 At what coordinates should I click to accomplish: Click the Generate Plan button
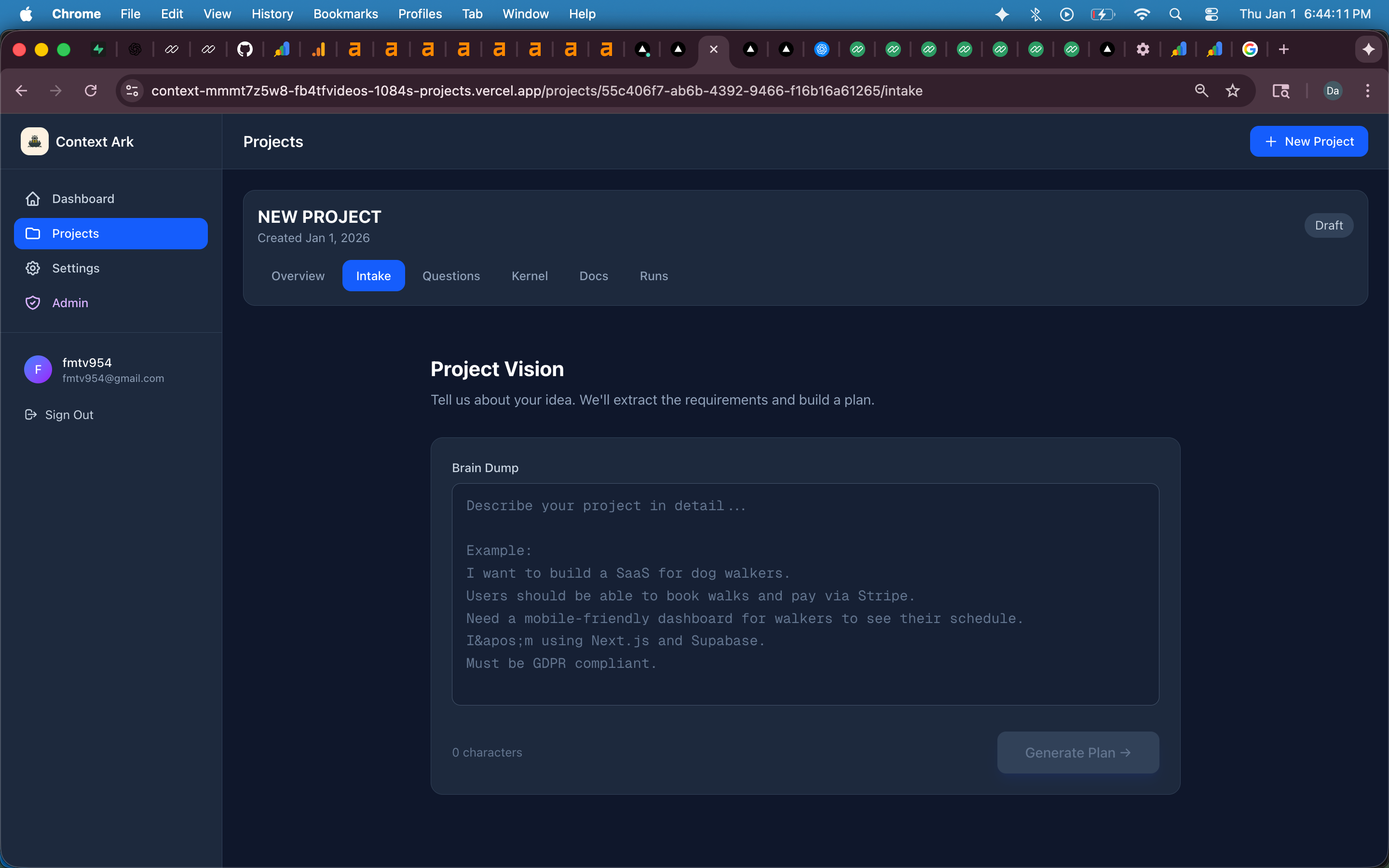pos(1077,753)
